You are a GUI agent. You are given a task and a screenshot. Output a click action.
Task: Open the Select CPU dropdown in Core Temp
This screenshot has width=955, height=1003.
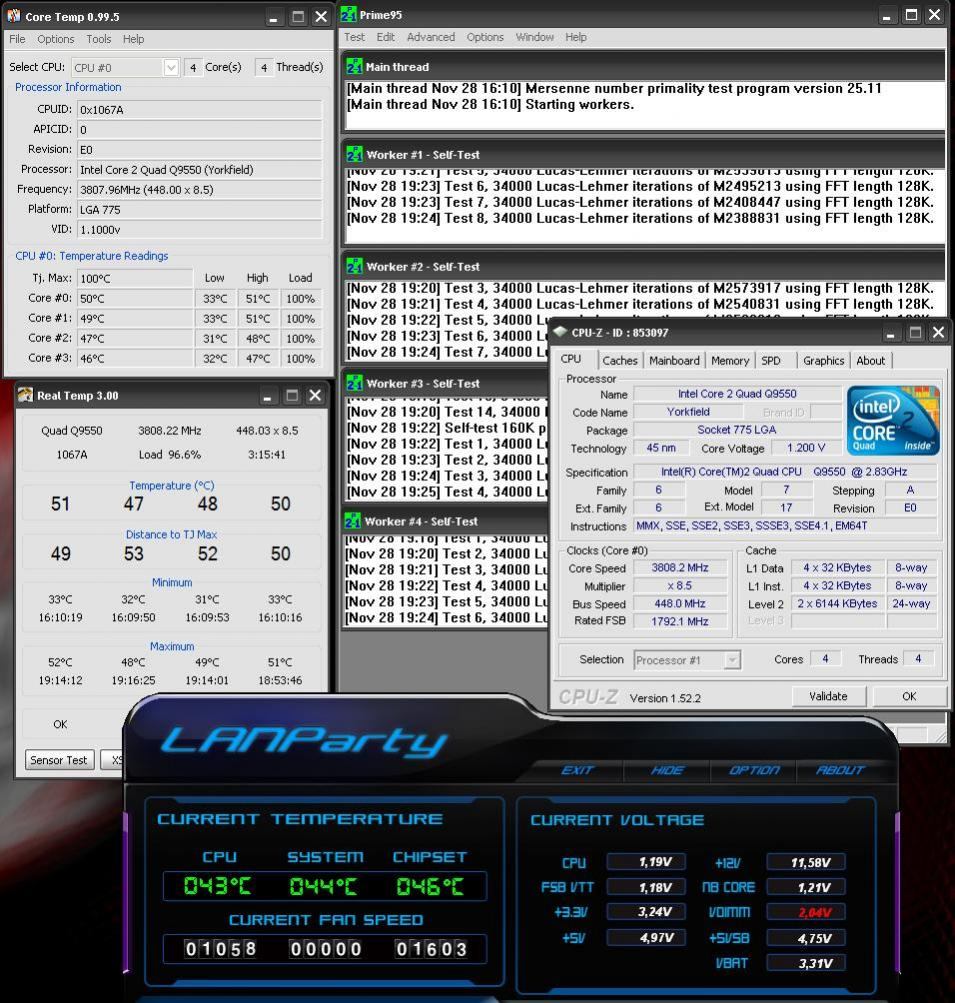(171, 67)
